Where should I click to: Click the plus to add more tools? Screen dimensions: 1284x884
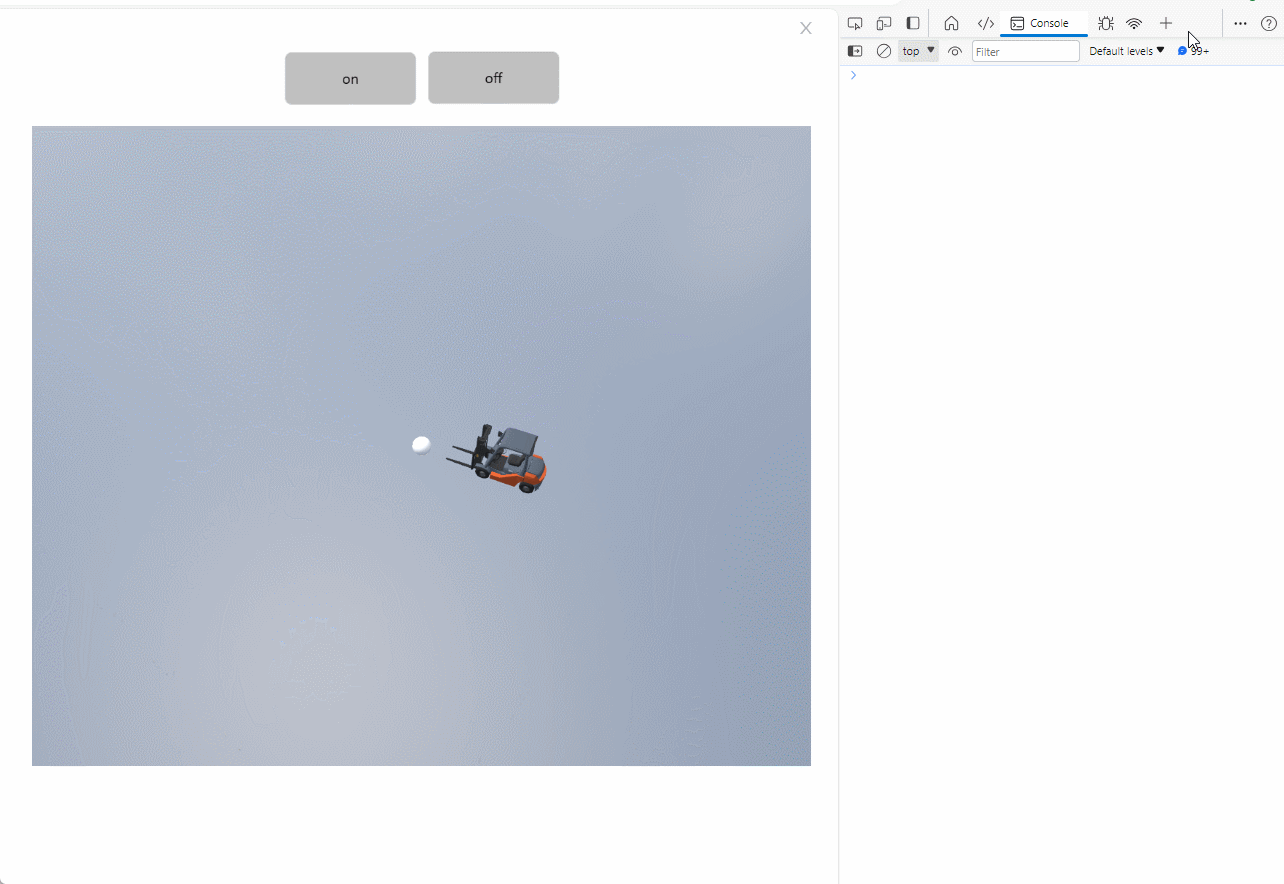coord(1166,23)
